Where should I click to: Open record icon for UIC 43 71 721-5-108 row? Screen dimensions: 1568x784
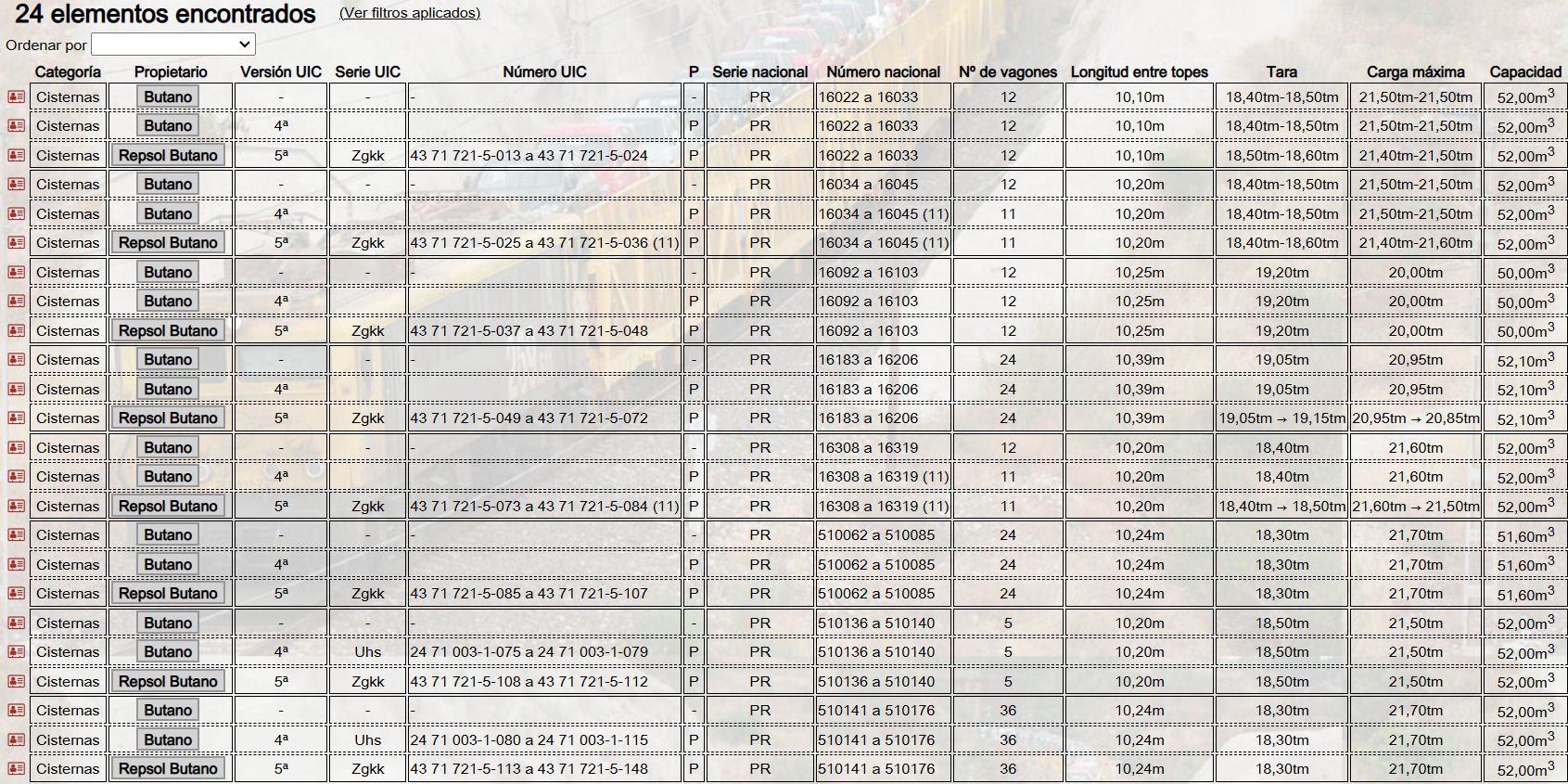[x=17, y=681]
